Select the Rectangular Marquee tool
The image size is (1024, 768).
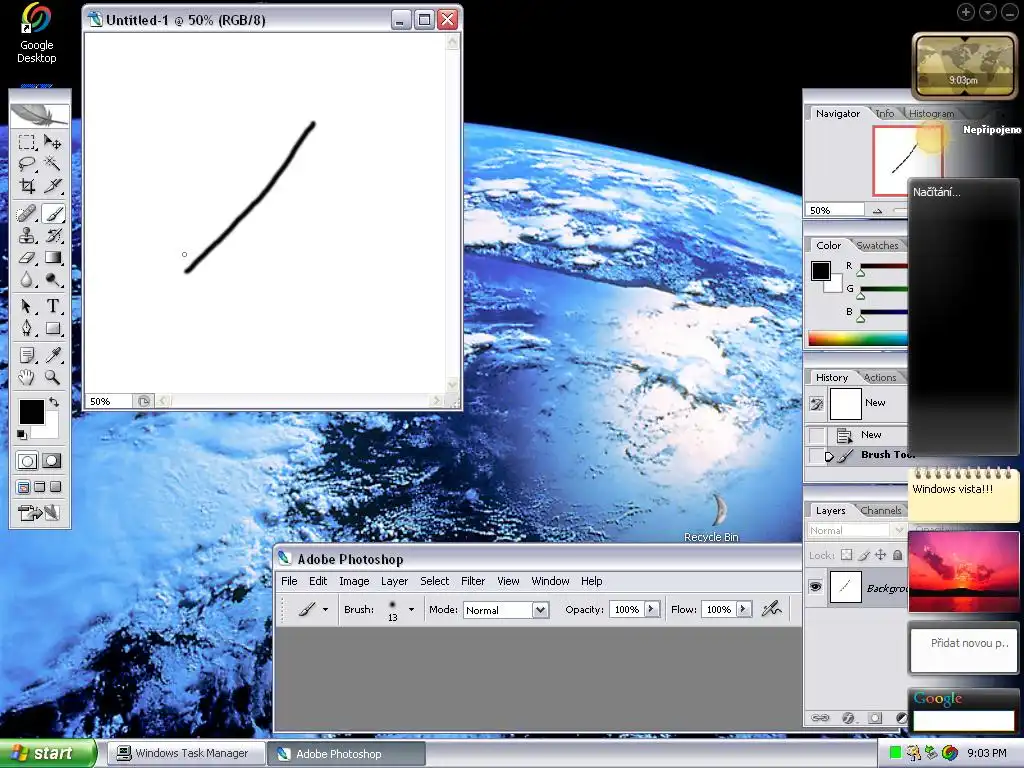(27, 142)
